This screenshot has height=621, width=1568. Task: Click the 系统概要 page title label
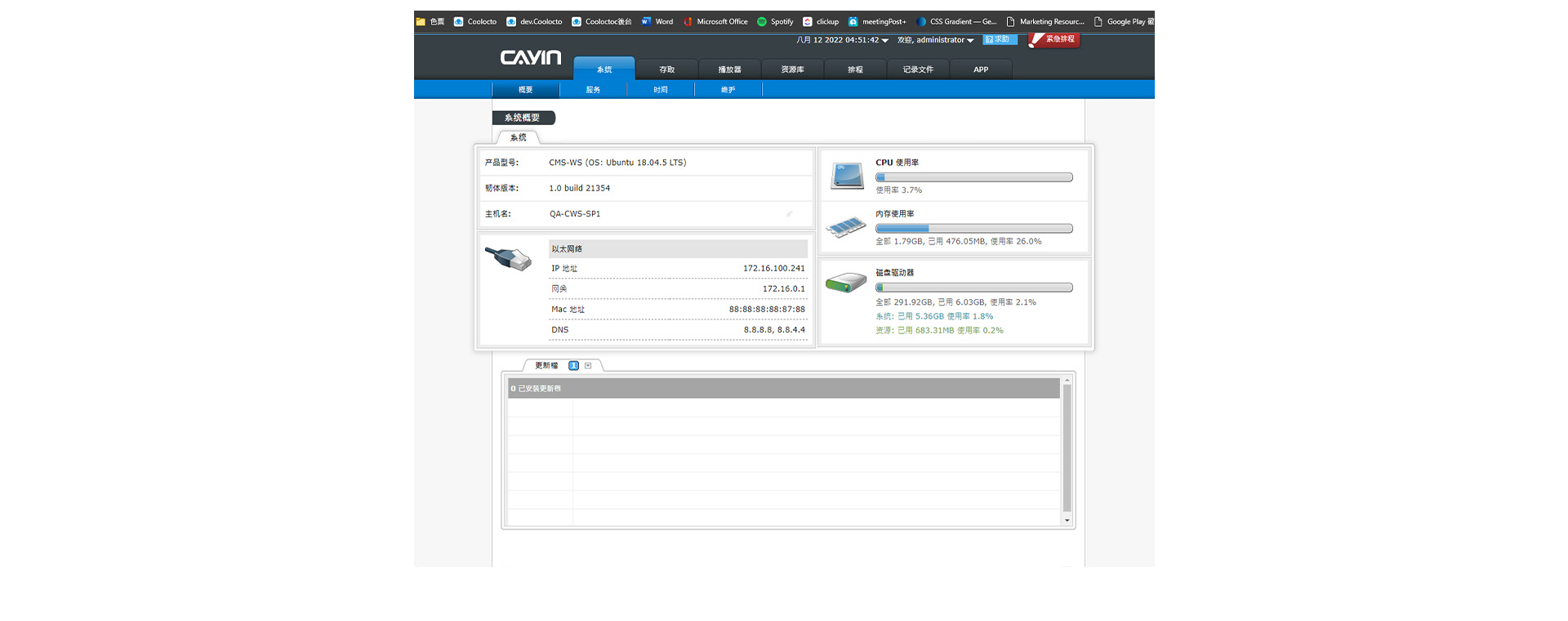523,118
